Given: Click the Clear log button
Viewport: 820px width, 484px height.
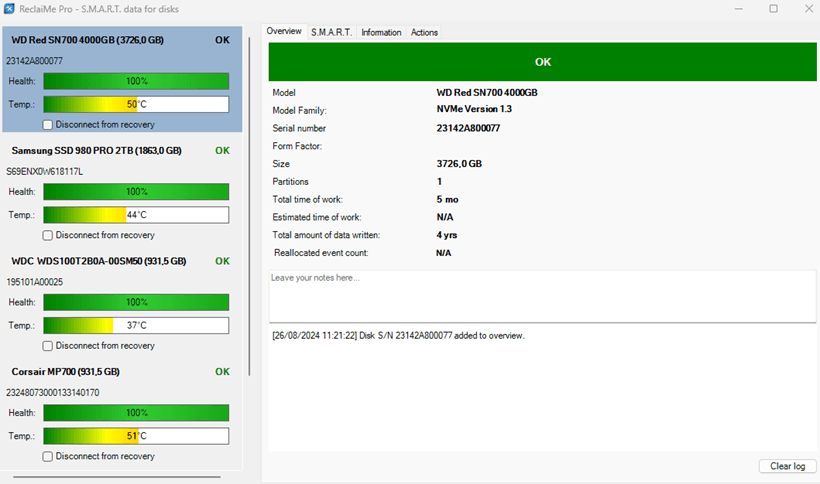Looking at the screenshot, I should point(787,466).
